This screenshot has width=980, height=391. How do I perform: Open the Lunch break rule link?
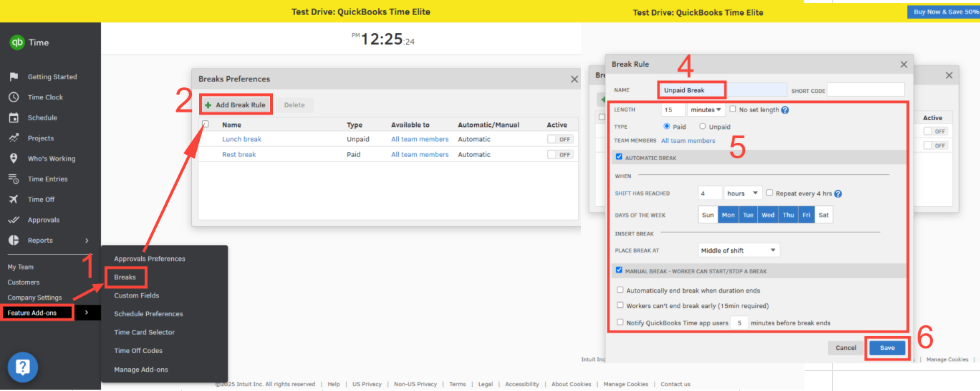tap(242, 139)
